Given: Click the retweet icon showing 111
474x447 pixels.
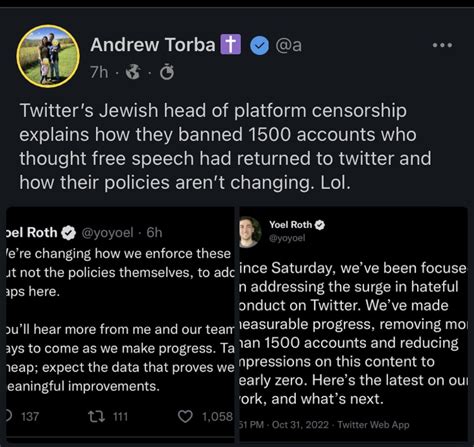Looking at the screenshot, I should pos(96,416).
